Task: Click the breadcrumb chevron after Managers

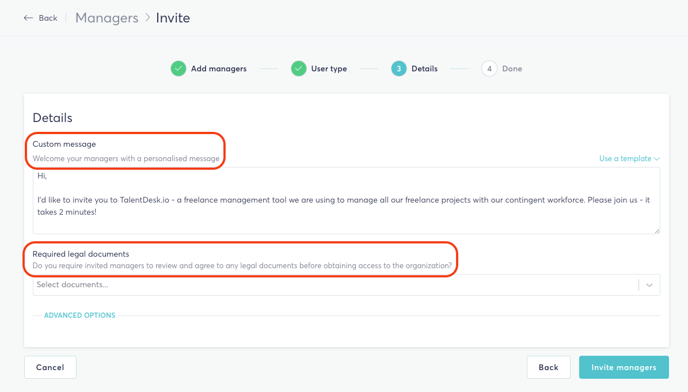Action: pyautogui.click(x=147, y=18)
